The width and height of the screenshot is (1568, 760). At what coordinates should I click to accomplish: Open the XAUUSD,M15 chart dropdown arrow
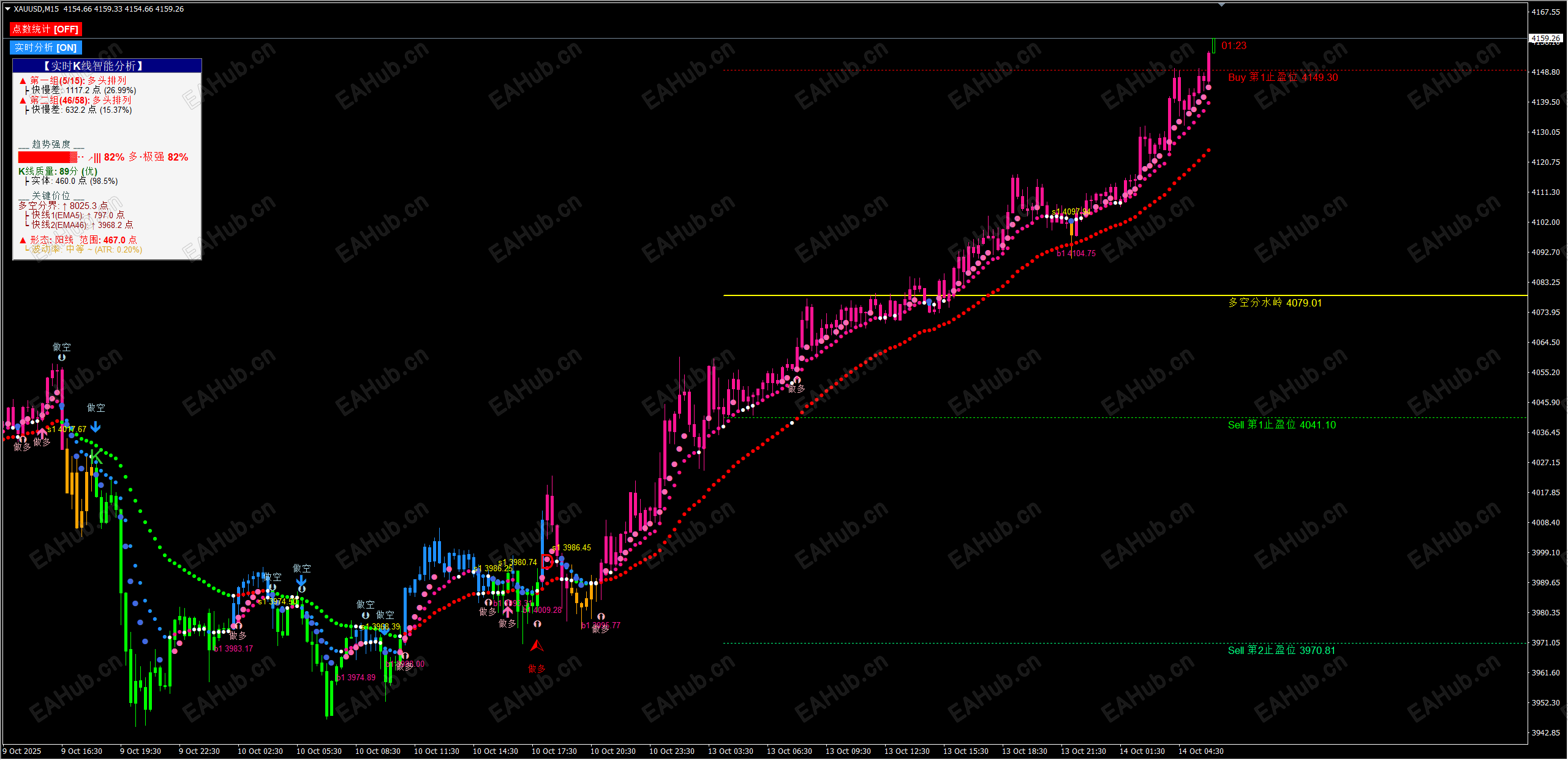coord(7,9)
